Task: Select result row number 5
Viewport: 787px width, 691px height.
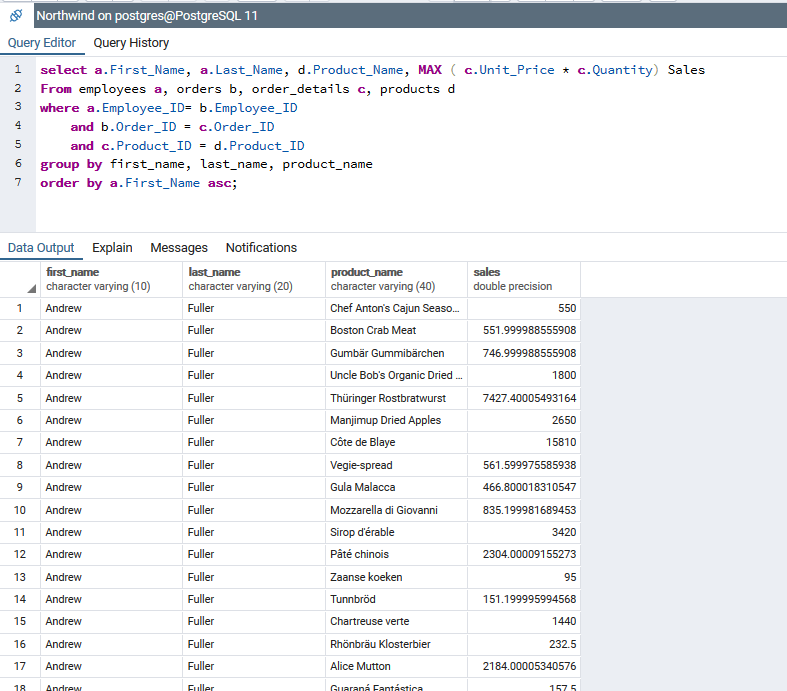Action: [x=20, y=398]
